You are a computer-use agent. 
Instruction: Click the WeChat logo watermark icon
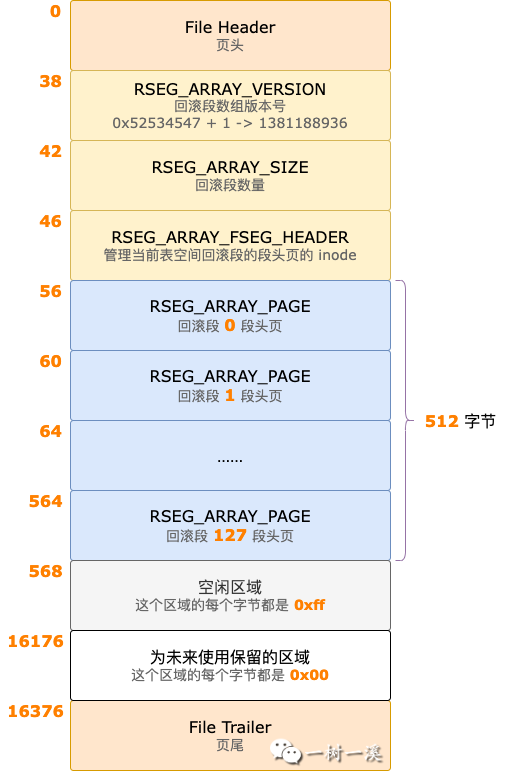285,752
